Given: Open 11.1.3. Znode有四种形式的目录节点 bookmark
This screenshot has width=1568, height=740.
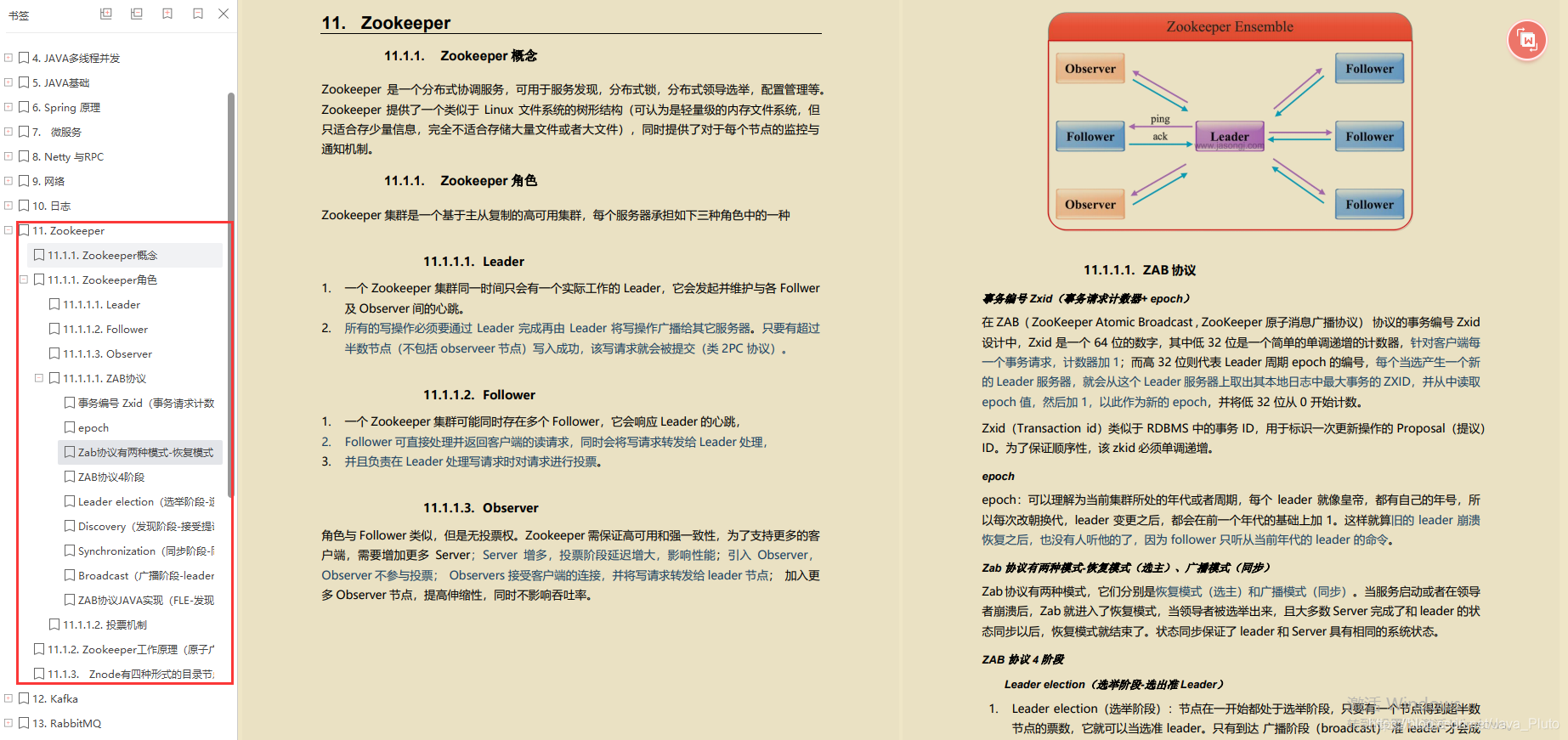Looking at the screenshot, I should tap(131, 674).
